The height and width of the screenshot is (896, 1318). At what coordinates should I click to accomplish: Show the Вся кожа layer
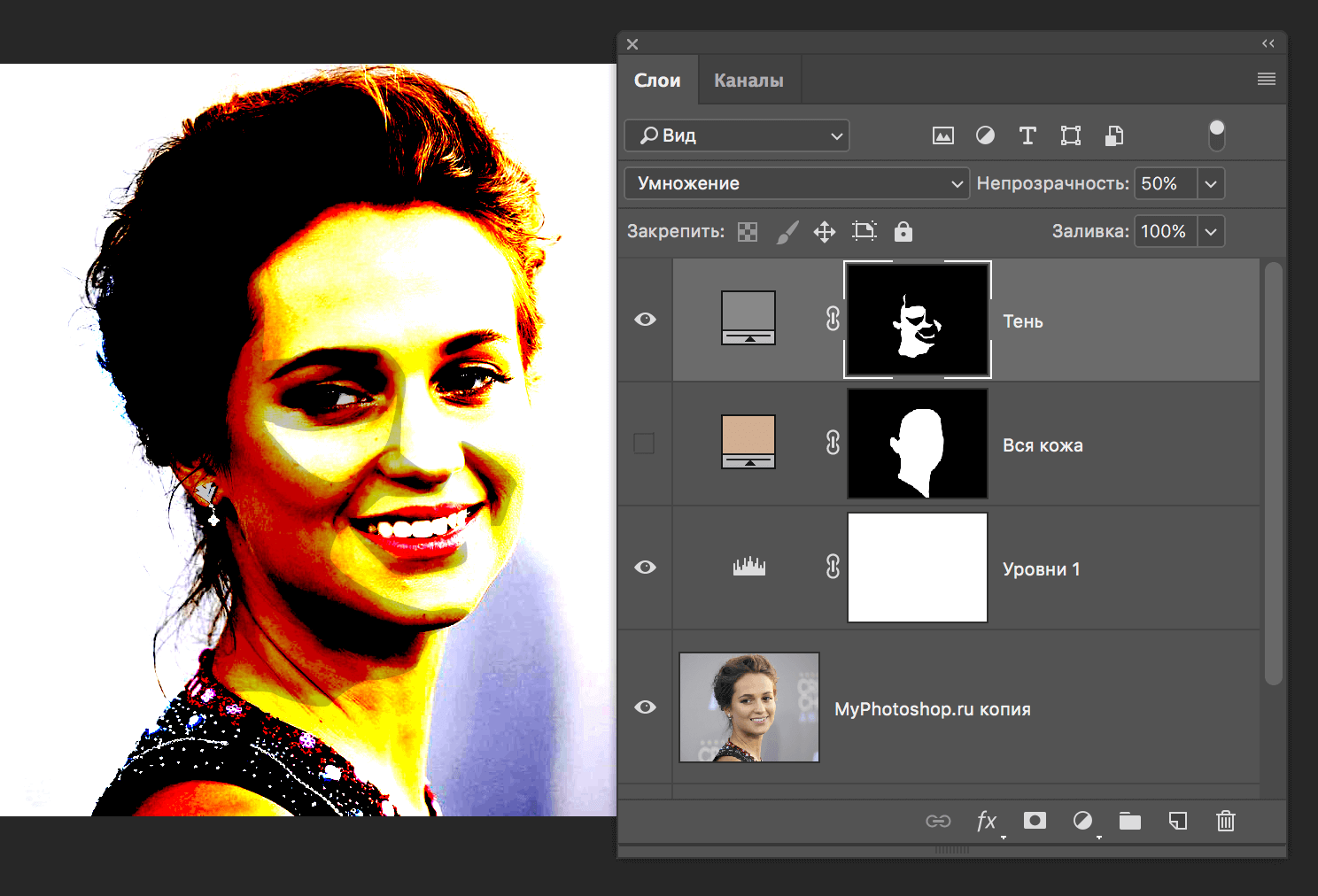645,444
